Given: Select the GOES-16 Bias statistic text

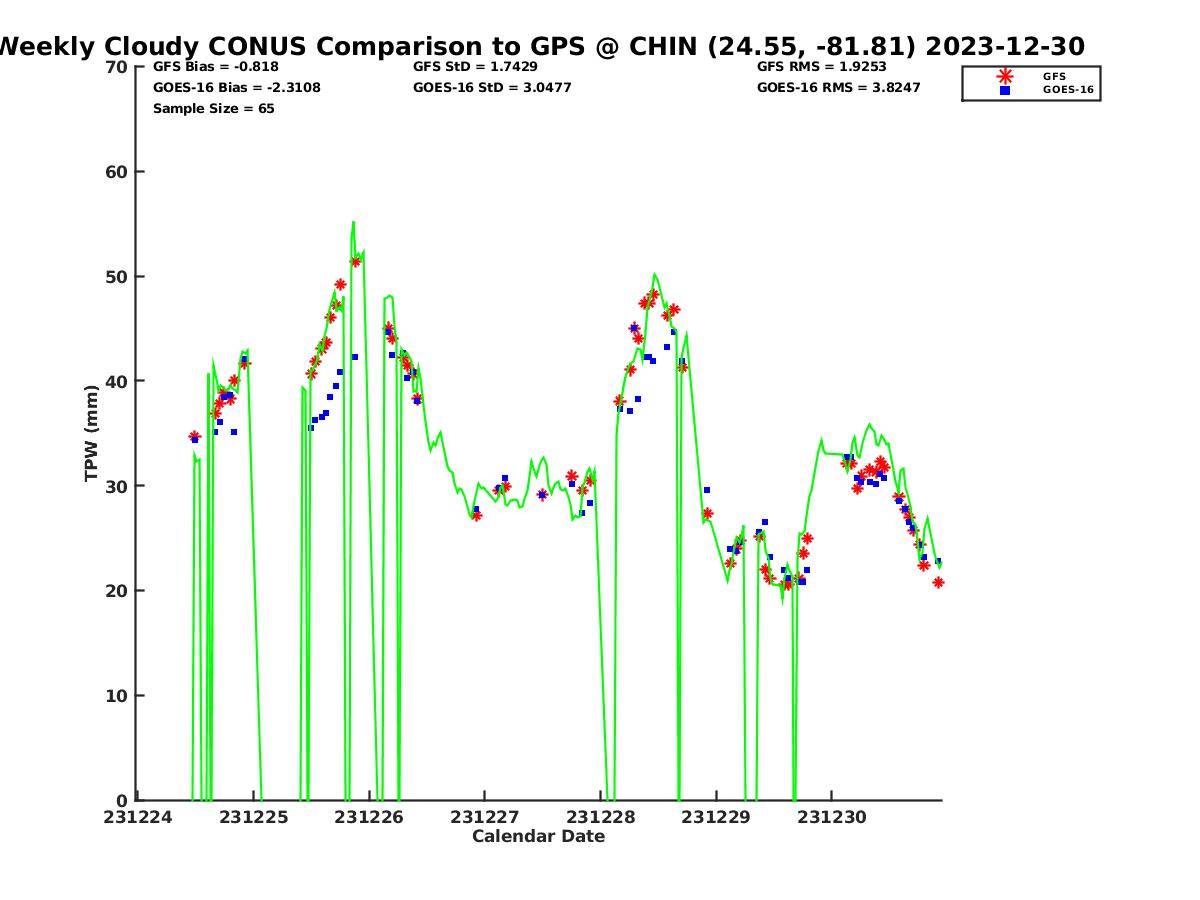Looking at the screenshot, I should (x=237, y=88).
